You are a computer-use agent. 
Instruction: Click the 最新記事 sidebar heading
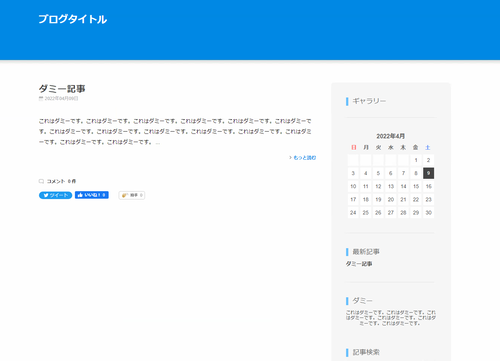pyautogui.click(x=366, y=252)
